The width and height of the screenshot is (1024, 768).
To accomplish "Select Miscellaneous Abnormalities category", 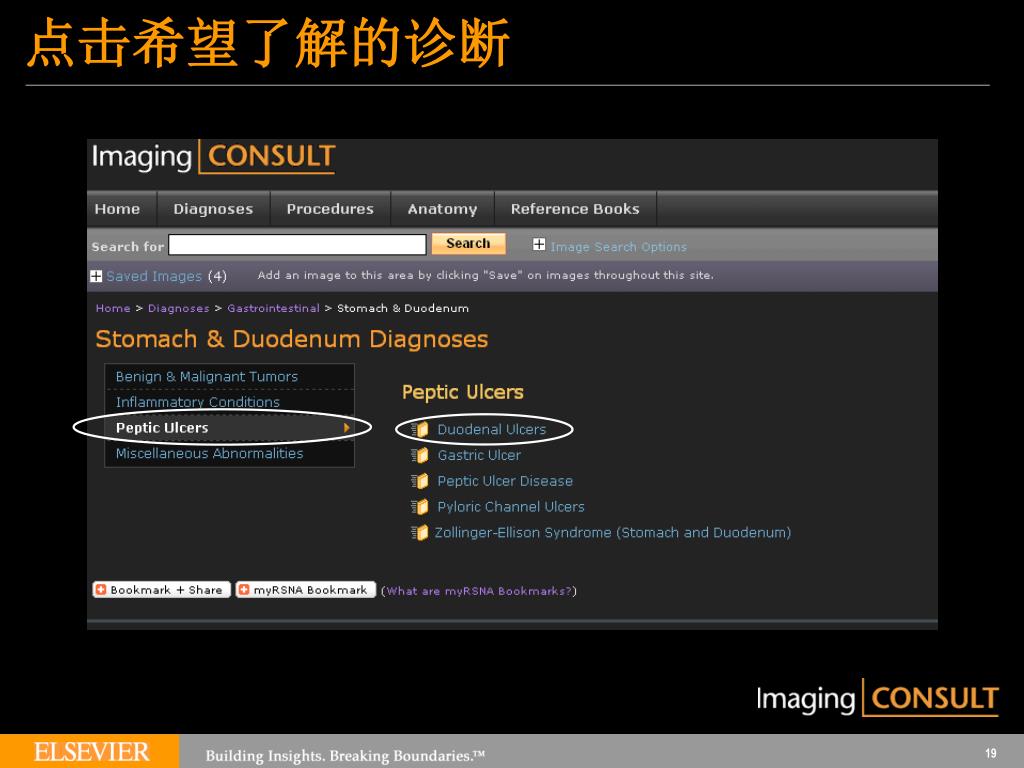I will (x=230, y=453).
